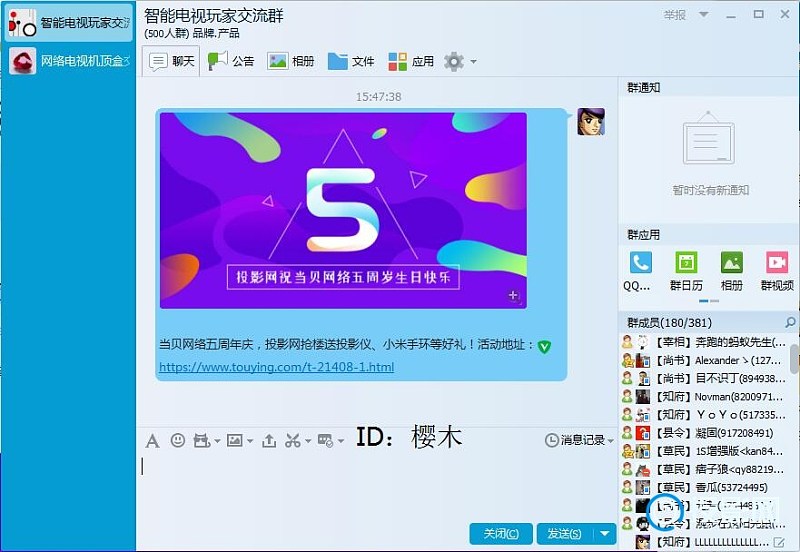Click the edit icon beside LLLLLLL member

pos(779,542)
